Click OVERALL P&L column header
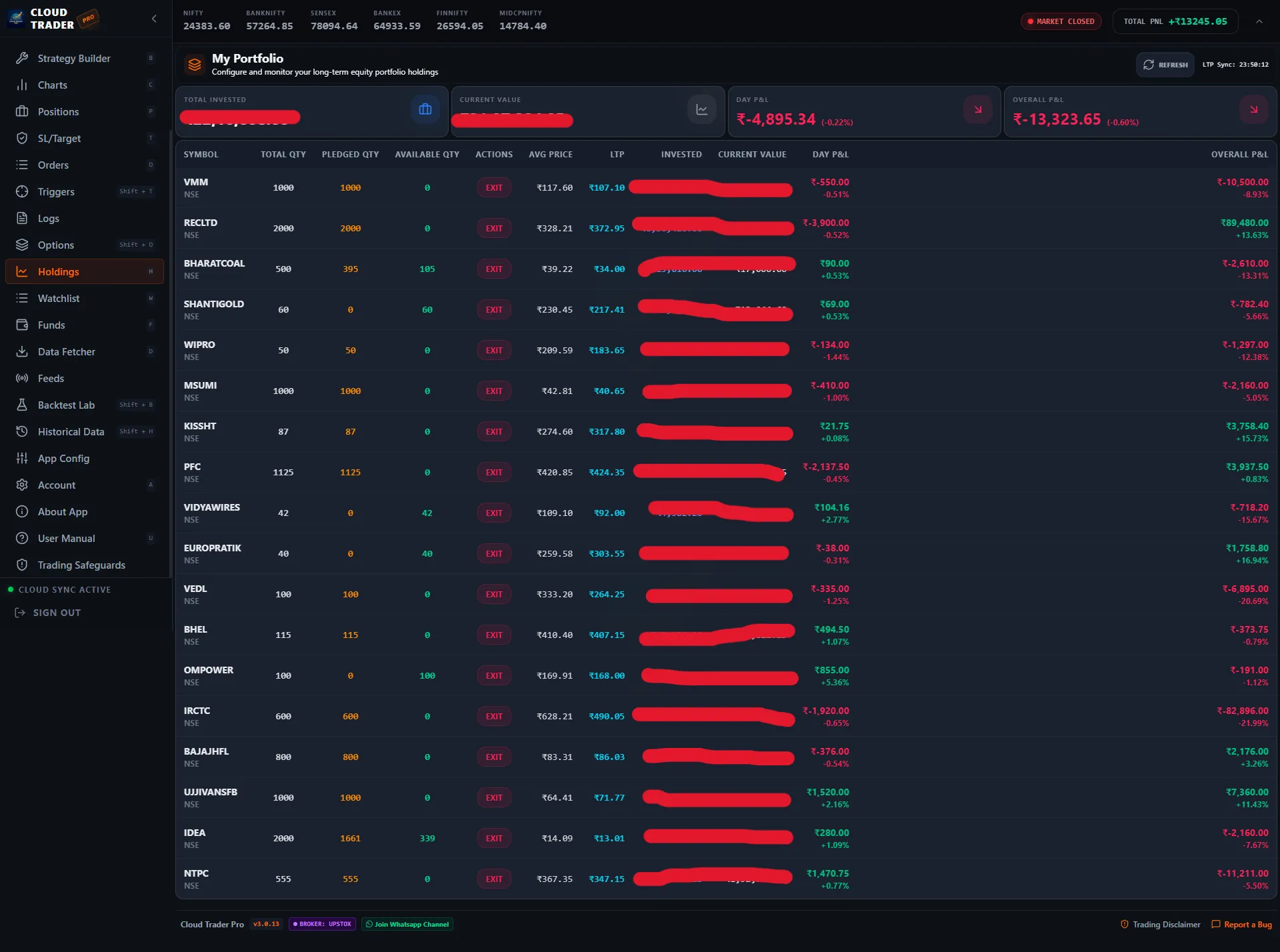The image size is (1280, 952). pyautogui.click(x=1239, y=154)
